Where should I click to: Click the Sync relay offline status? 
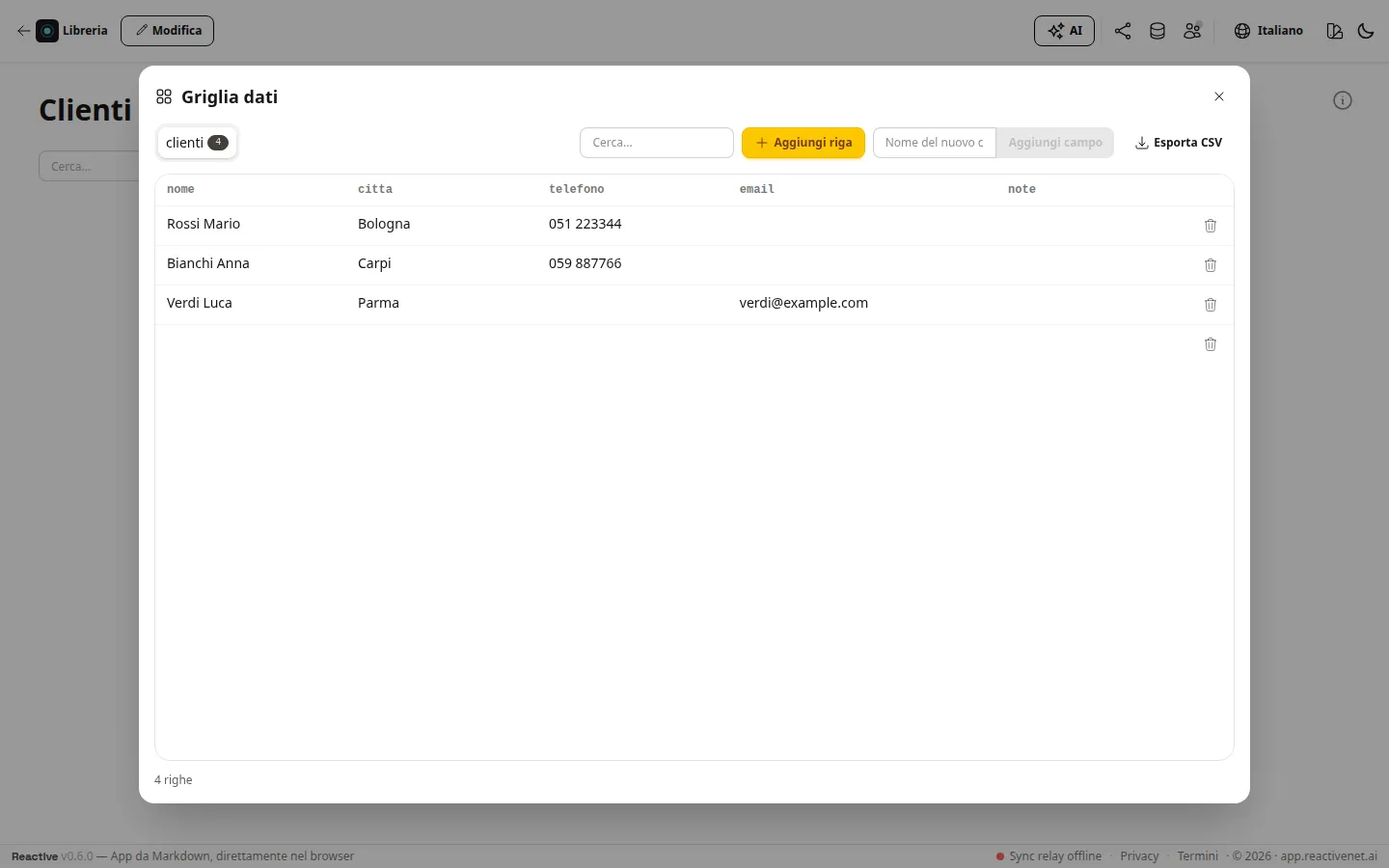pos(1049,856)
